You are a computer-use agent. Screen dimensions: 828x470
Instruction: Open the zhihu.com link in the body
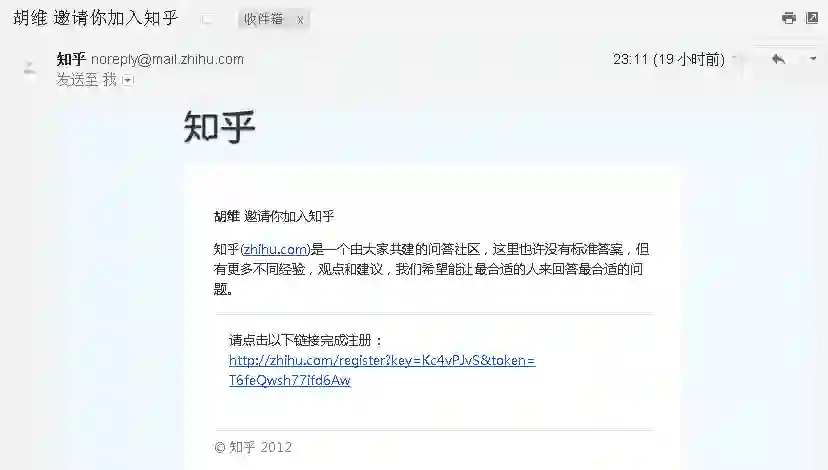pos(276,249)
